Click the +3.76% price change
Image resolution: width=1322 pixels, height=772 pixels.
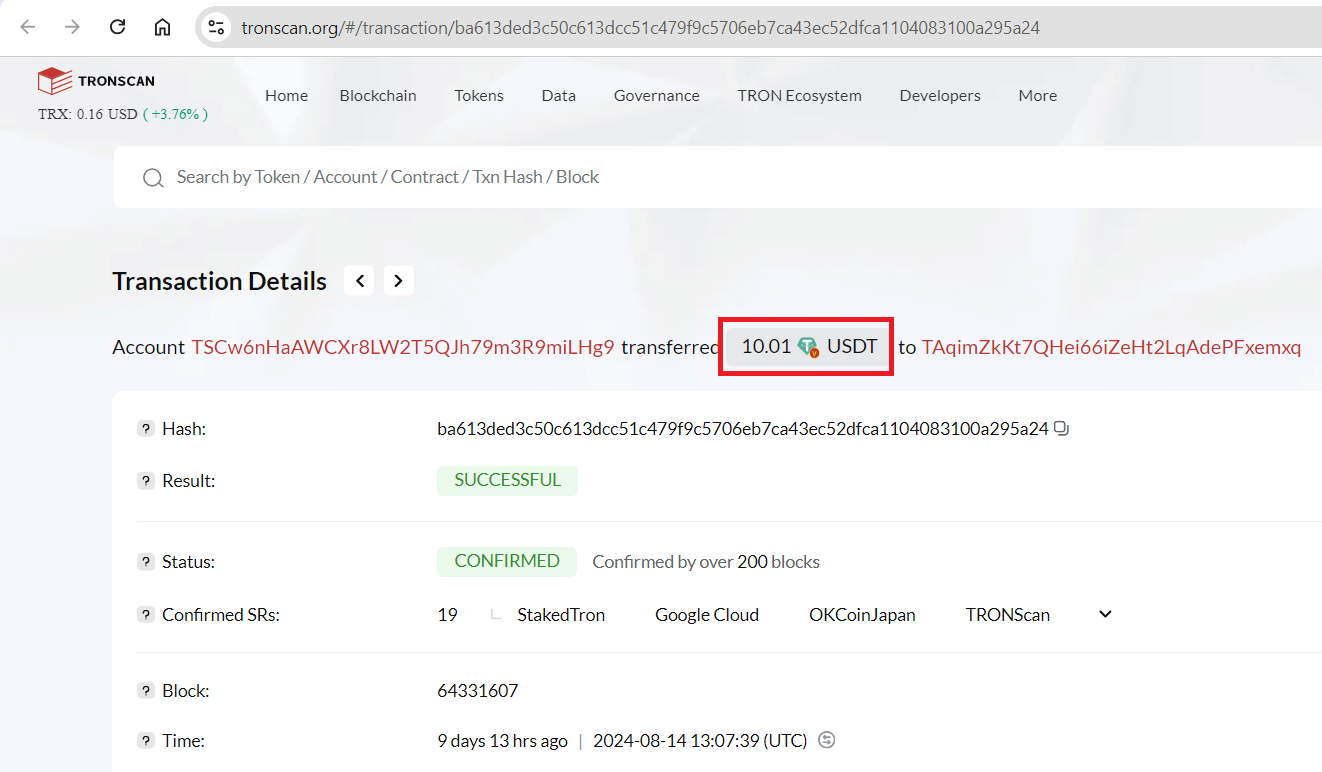[x=176, y=114]
